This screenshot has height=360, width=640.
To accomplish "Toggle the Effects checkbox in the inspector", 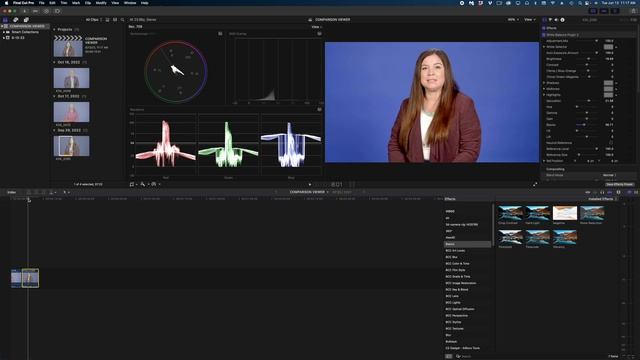I will coord(544,28).
